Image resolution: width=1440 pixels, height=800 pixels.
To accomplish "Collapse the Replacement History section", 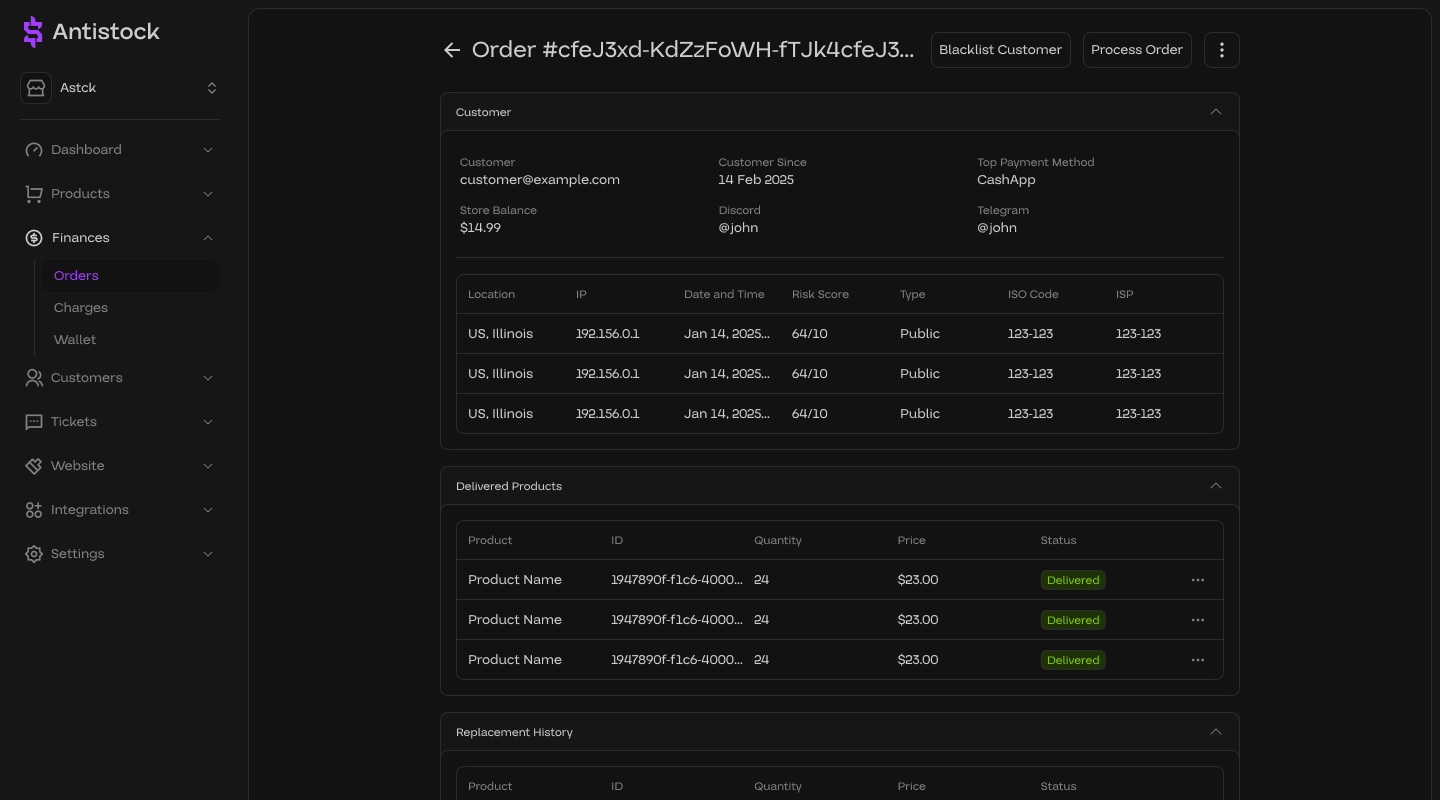I will pyautogui.click(x=1216, y=732).
